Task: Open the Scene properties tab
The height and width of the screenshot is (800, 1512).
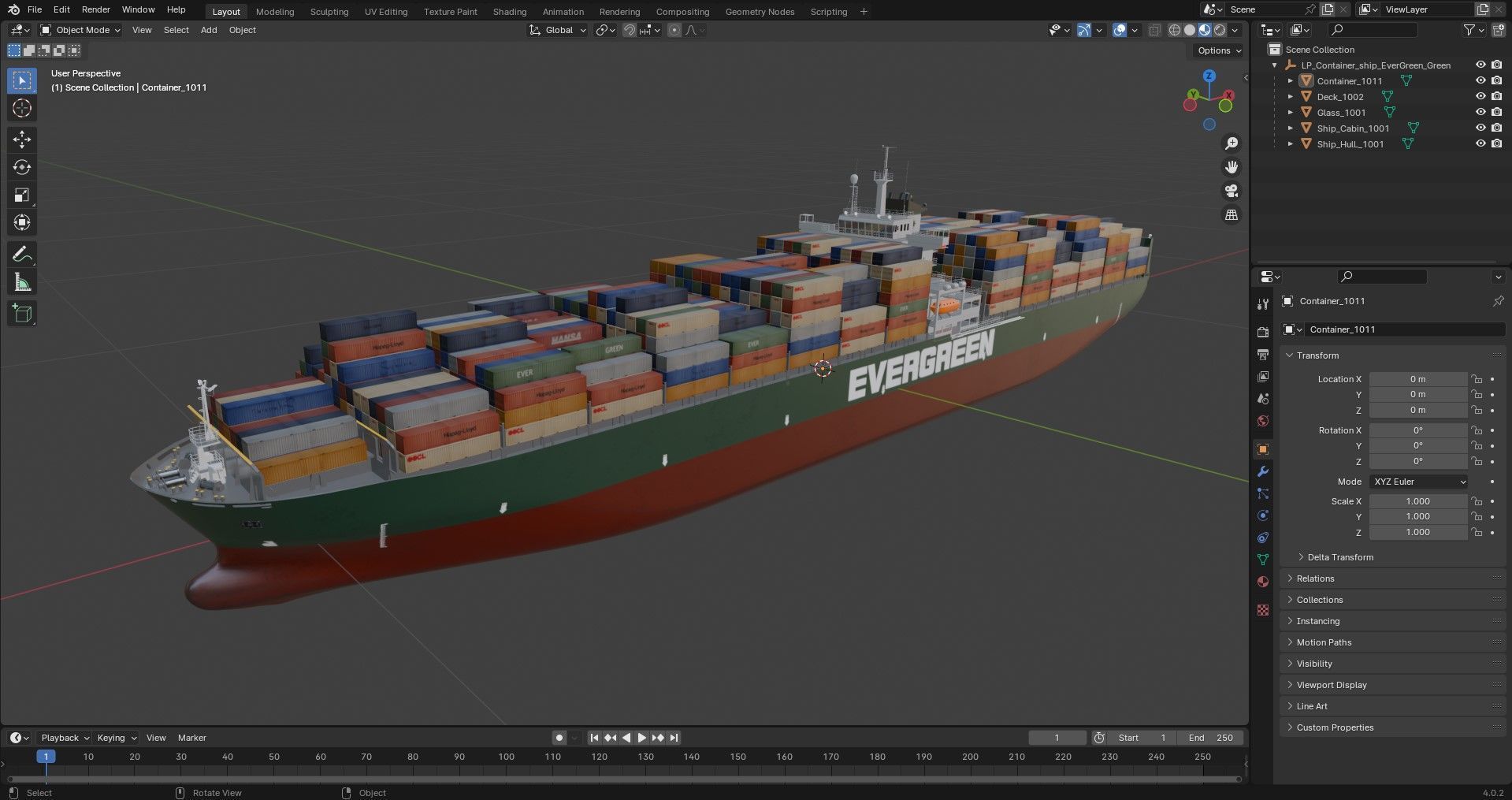Action: pyautogui.click(x=1263, y=398)
